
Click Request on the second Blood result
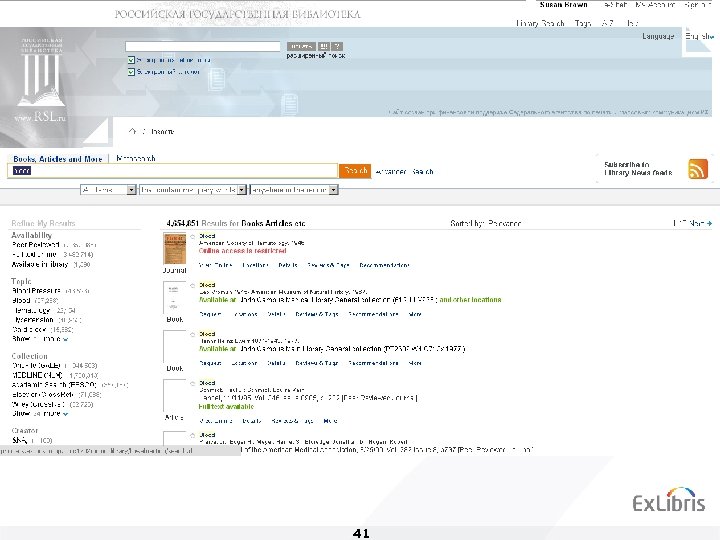coord(210,314)
